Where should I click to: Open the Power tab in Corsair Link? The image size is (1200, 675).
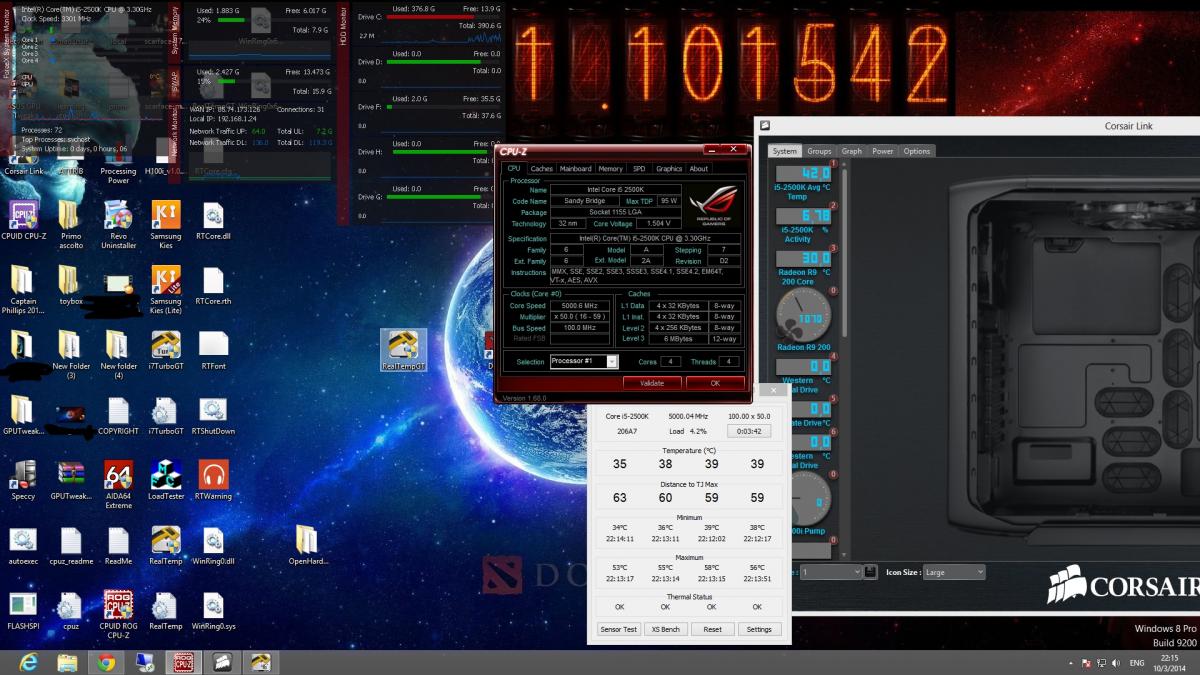(x=883, y=151)
